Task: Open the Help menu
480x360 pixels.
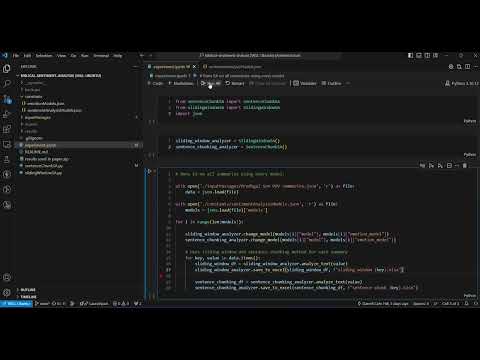Action: pyautogui.click(x=118, y=56)
